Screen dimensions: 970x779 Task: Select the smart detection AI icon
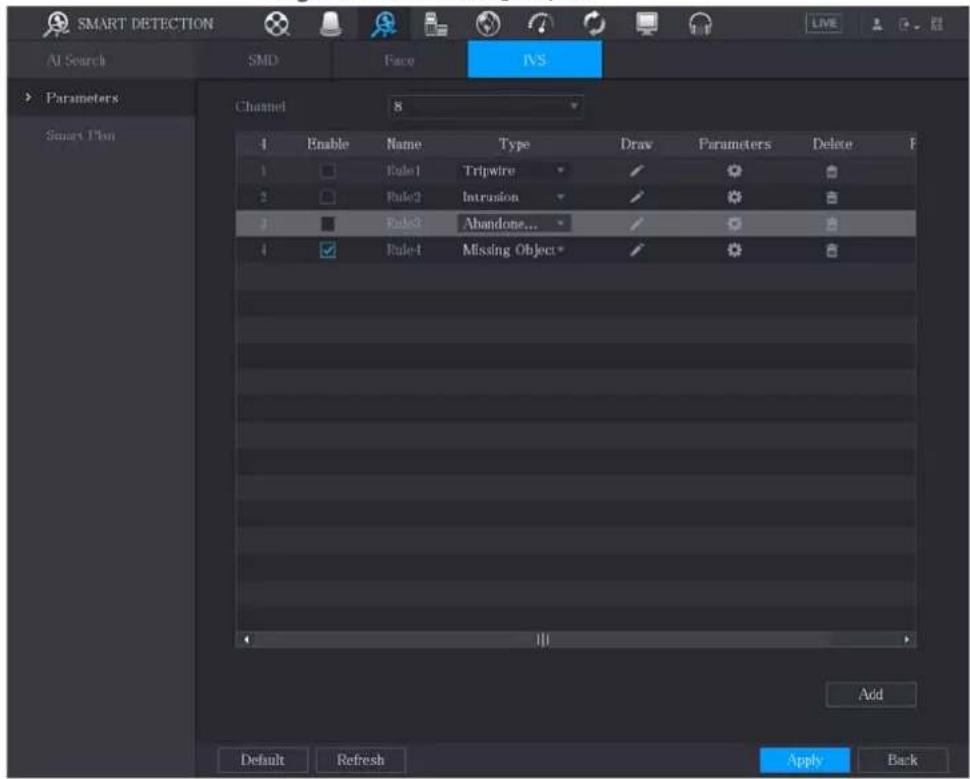click(x=384, y=25)
